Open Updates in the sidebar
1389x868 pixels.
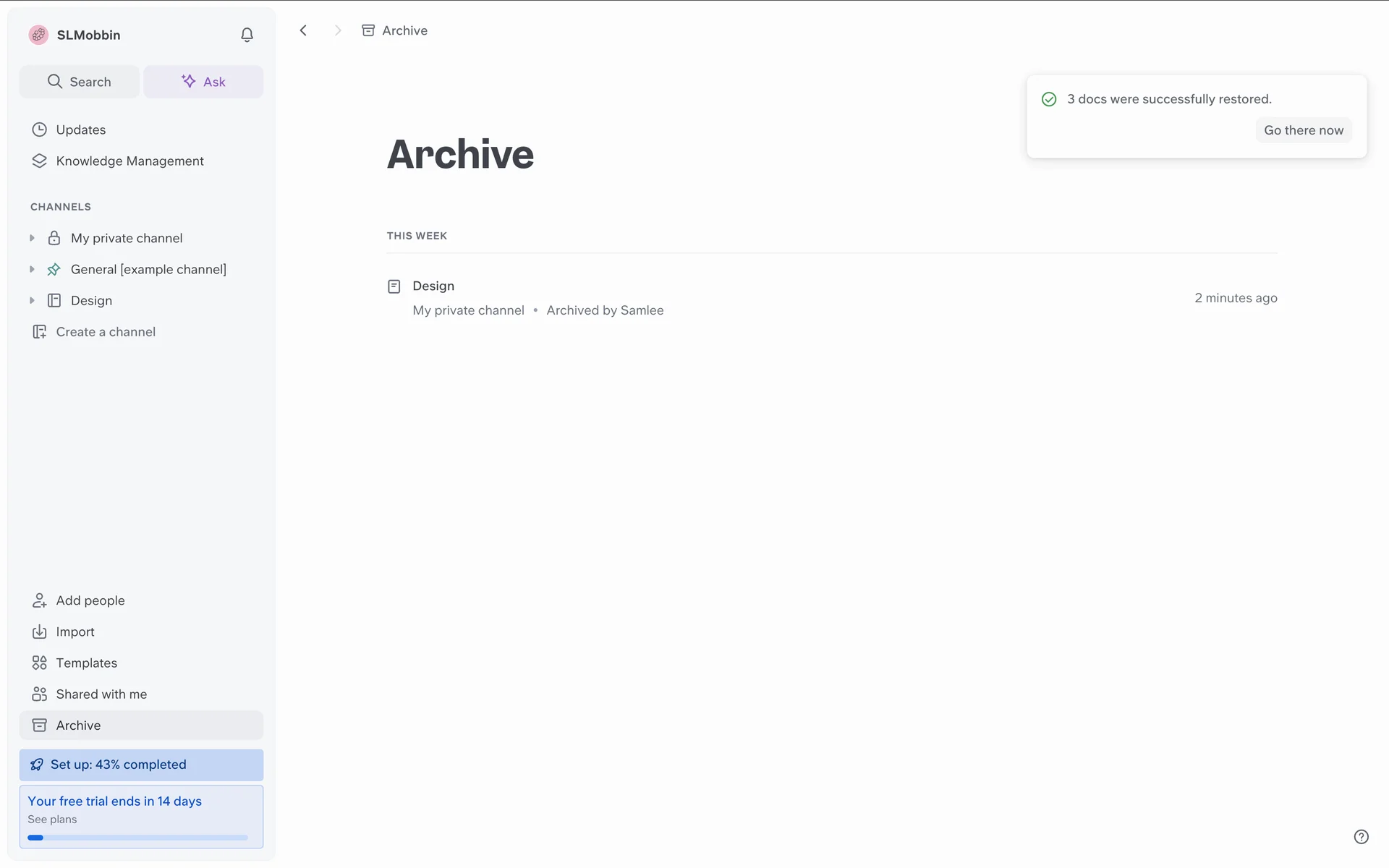coord(80,129)
